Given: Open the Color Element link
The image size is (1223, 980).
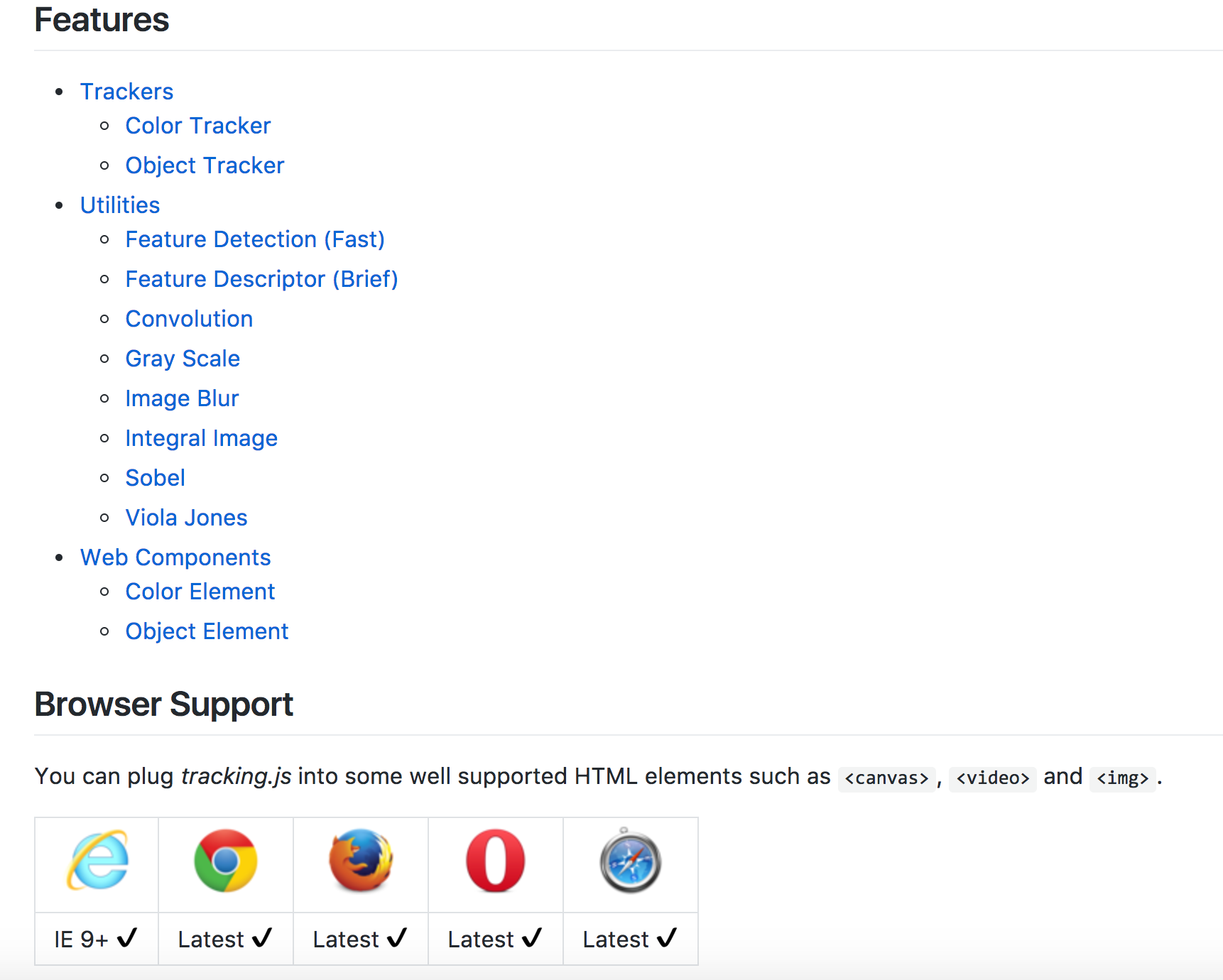Looking at the screenshot, I should 200,592.
